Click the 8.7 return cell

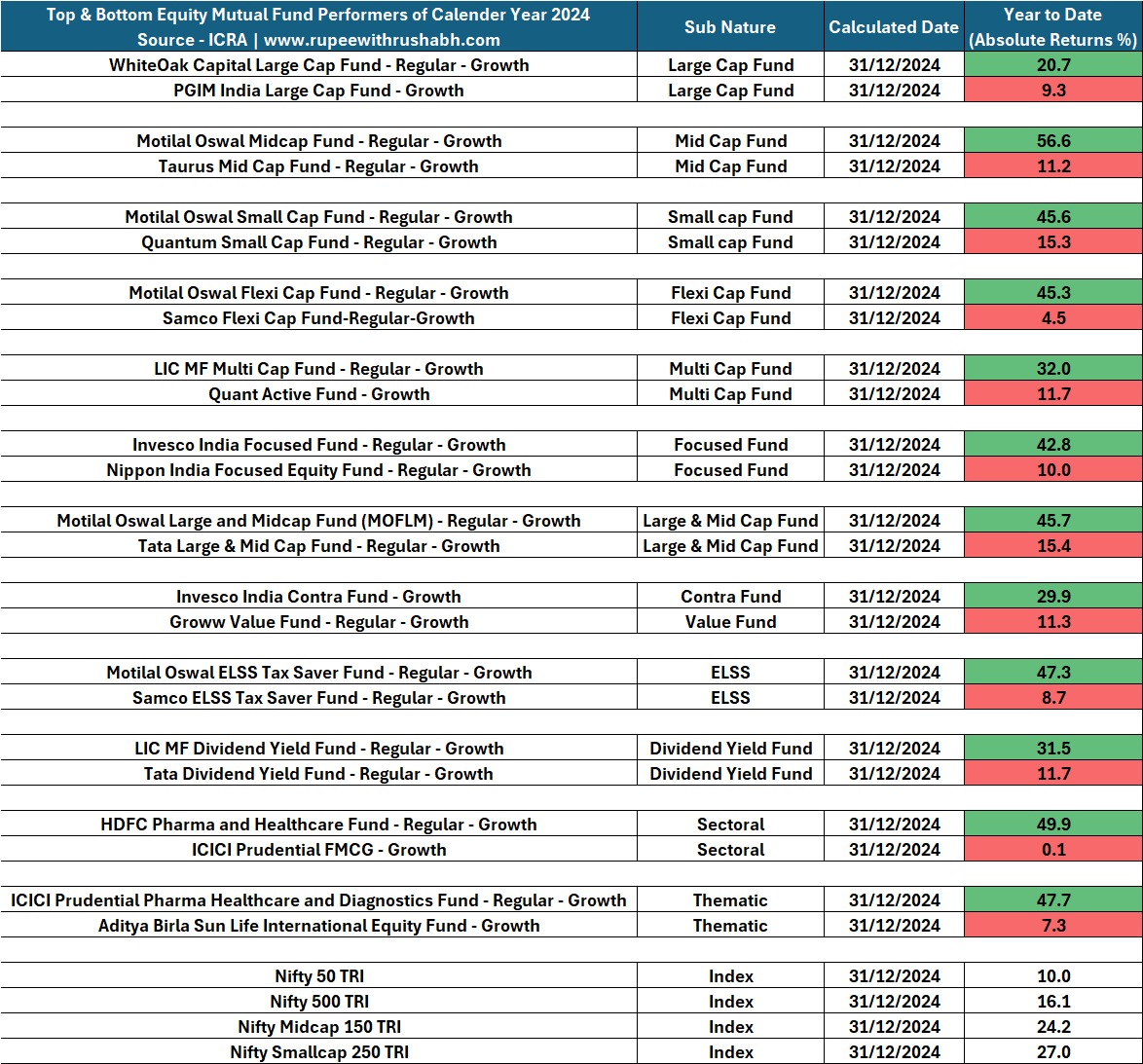point(1053,697)
